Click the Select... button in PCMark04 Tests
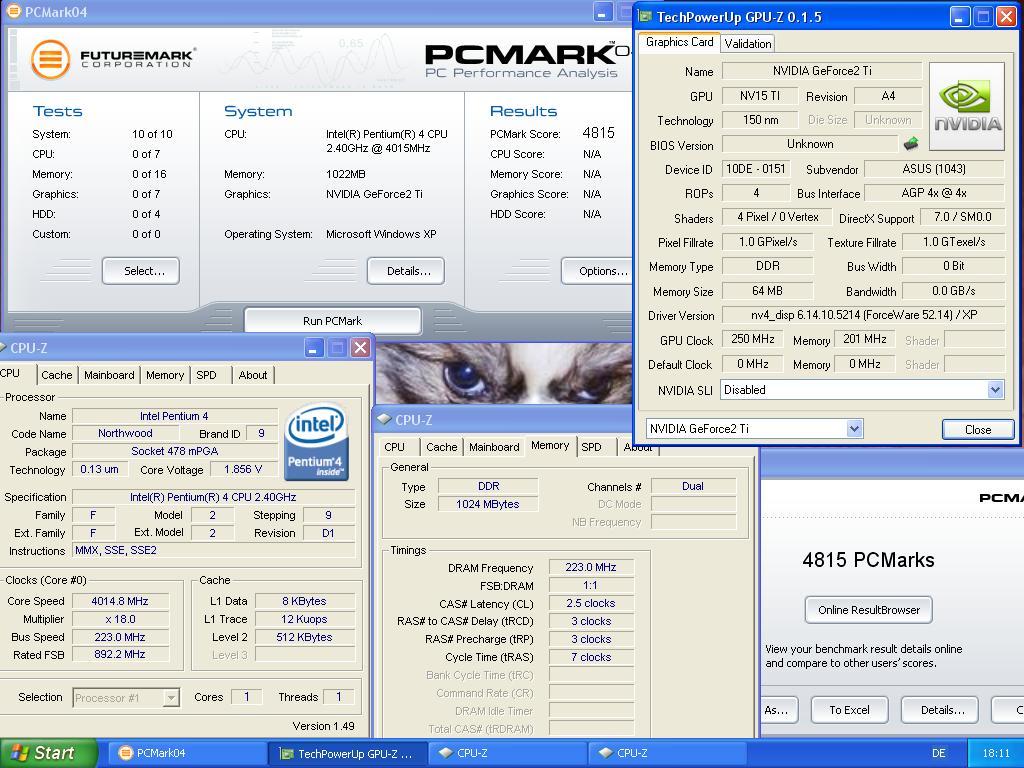 point(141,271)
